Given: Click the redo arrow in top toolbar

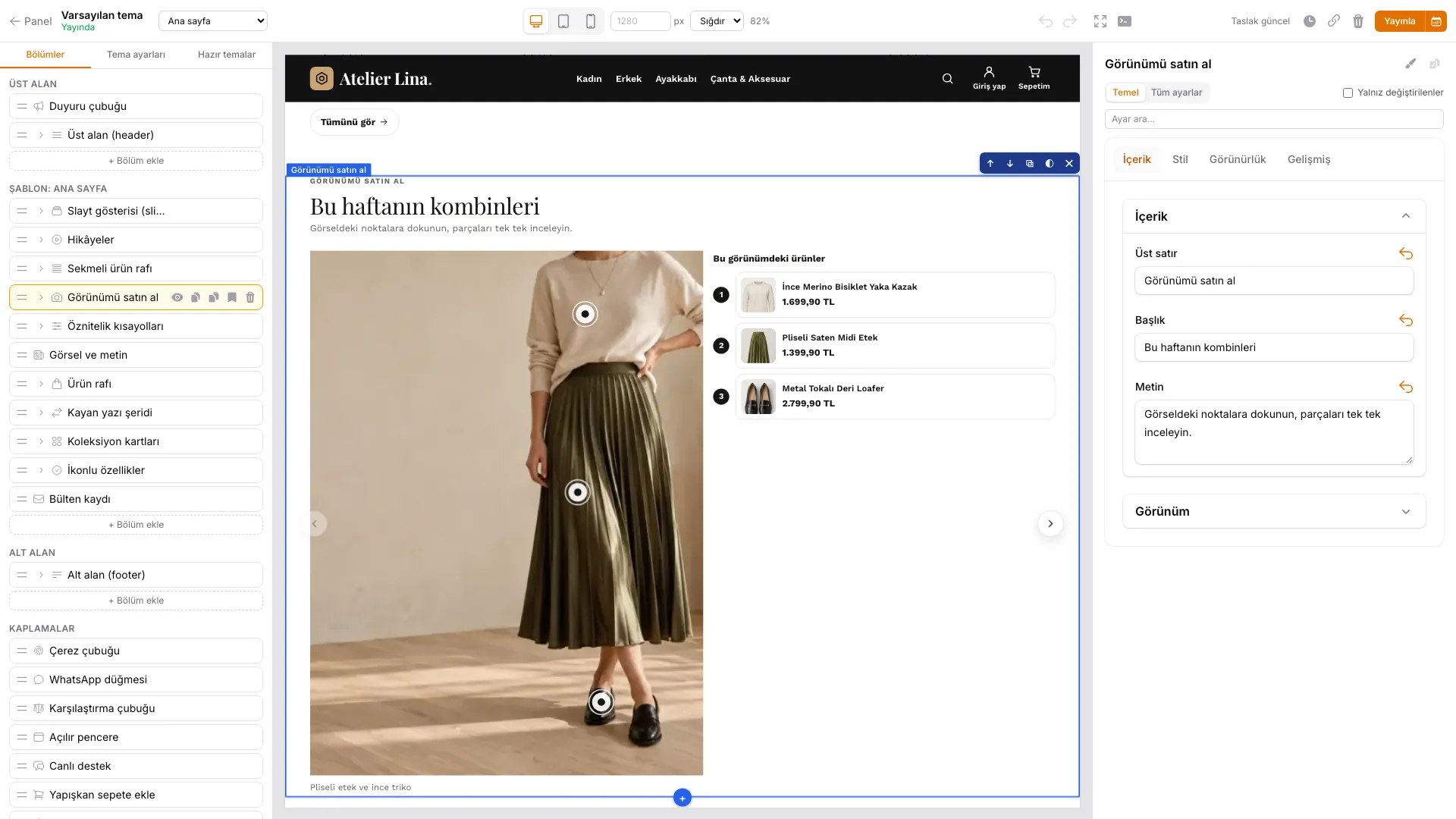Looking at the screenshot, I should (x=1070, y=21).
